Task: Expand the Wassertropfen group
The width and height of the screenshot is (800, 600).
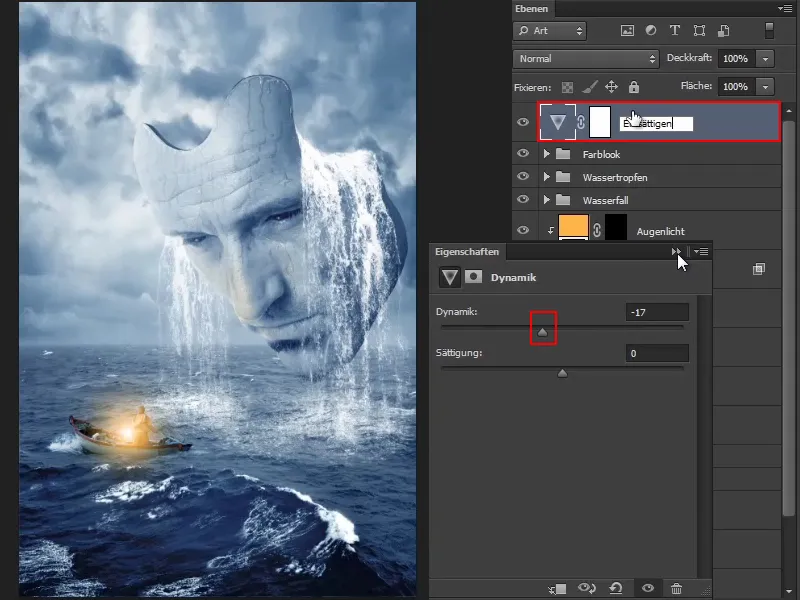Action: (546, 177)
